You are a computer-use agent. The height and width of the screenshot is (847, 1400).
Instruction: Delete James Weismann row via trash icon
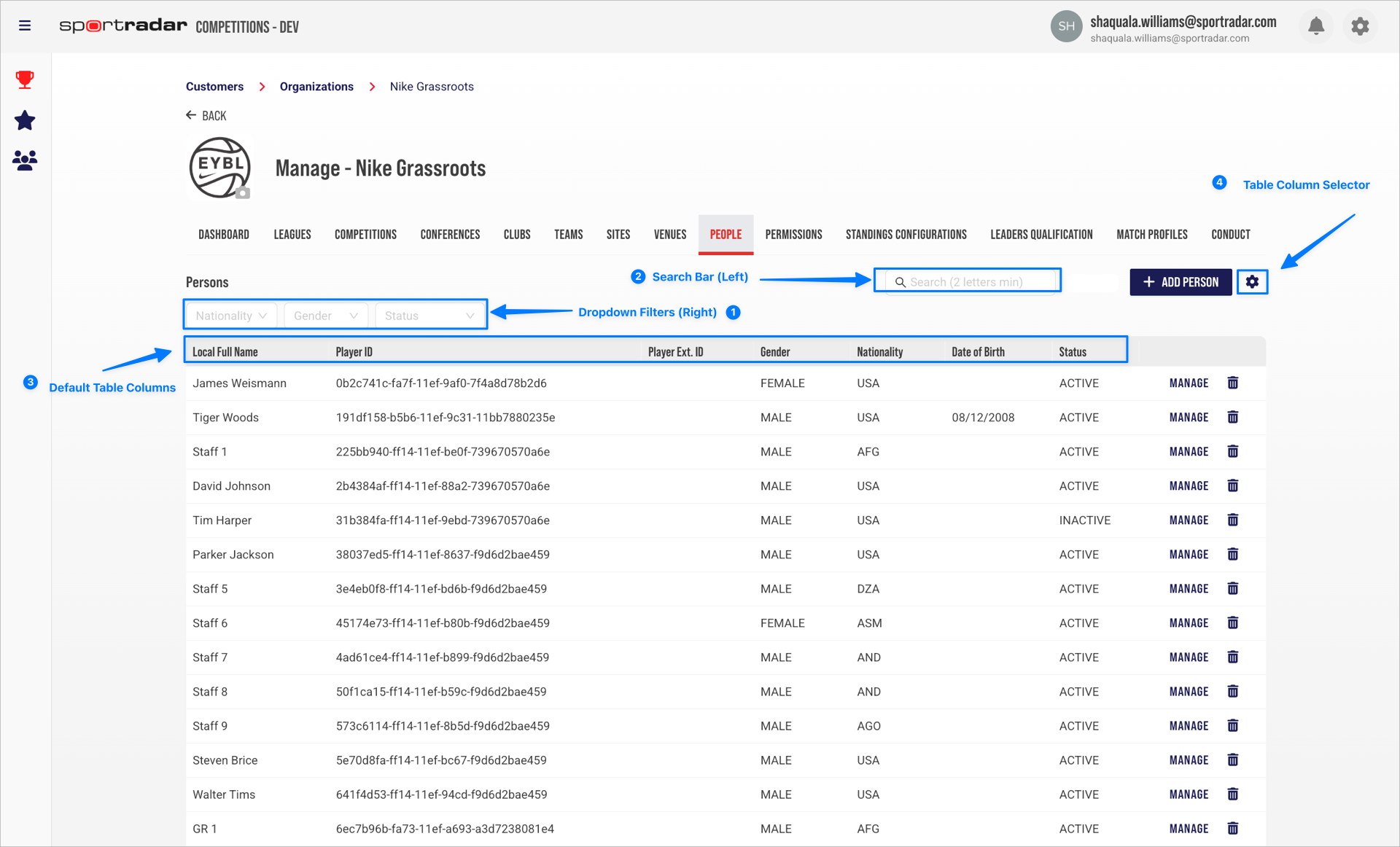pyautogui.click(x=1232, y=383)
